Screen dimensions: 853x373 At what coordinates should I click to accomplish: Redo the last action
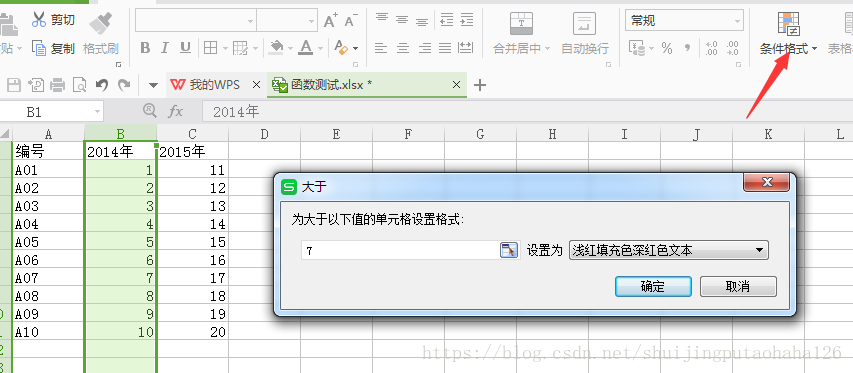click(125, 85)
